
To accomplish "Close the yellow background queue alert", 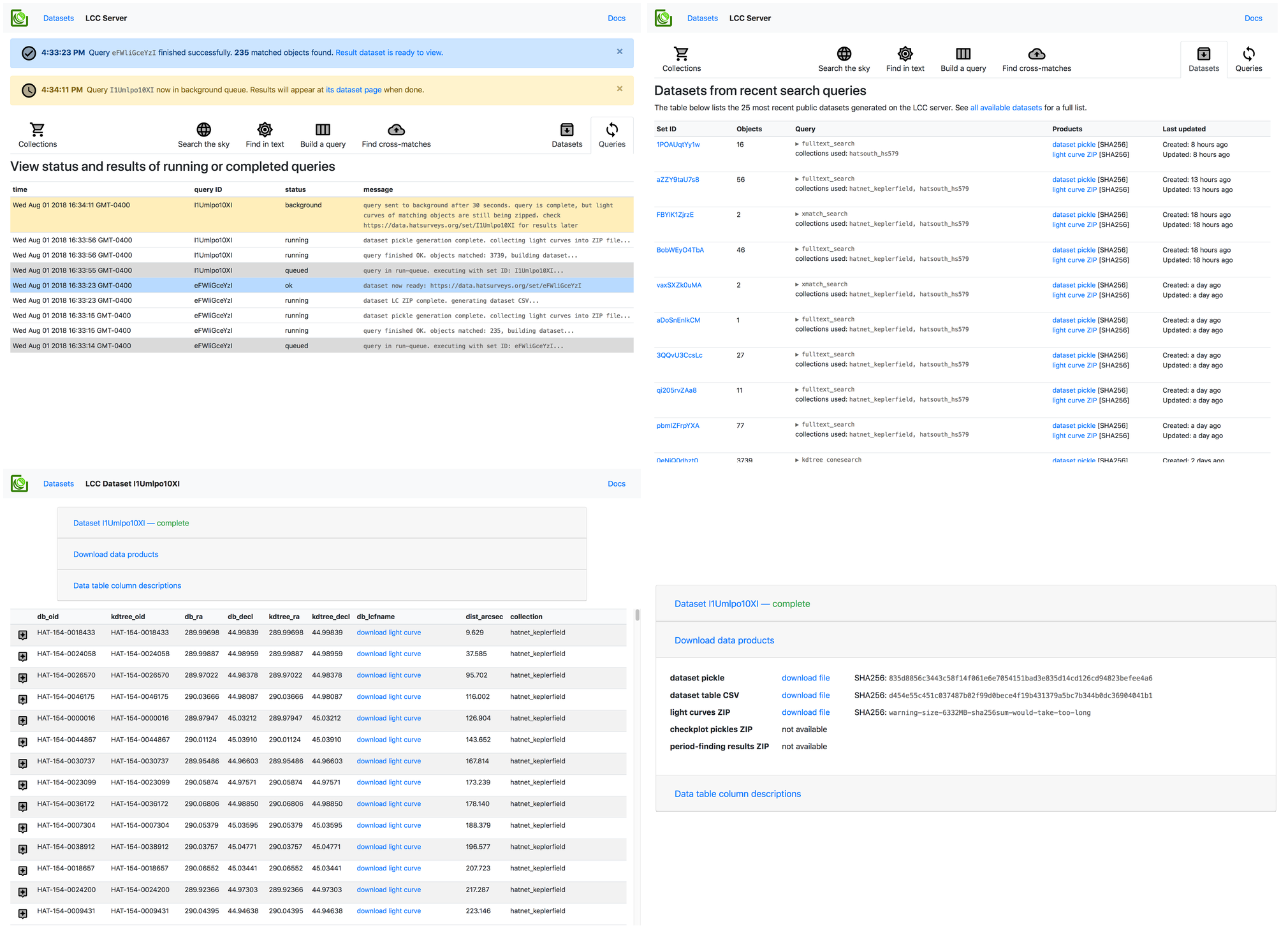I will coord(619,89).
